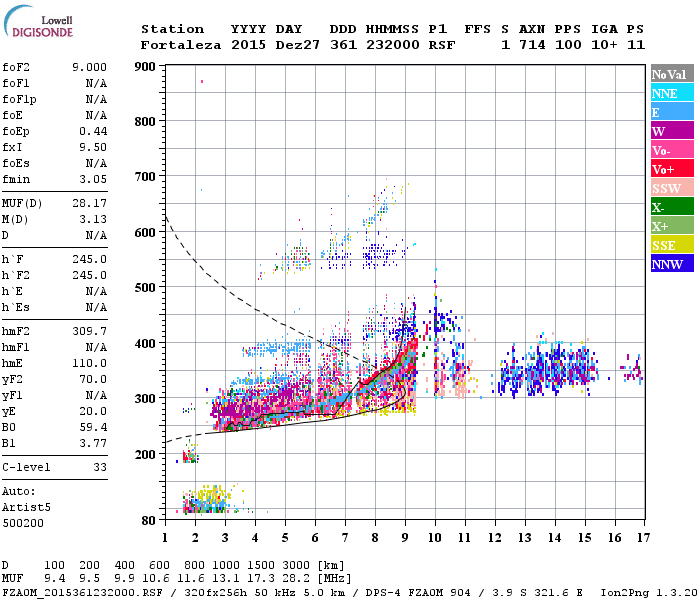Click the 232000 time value
700x600 pixels.
click(392, 45)
